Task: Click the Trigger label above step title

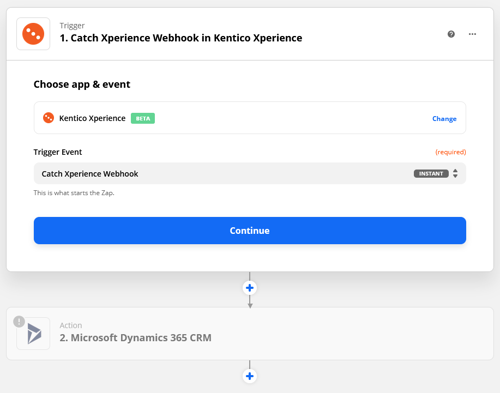Action: (x=72, y=26)
